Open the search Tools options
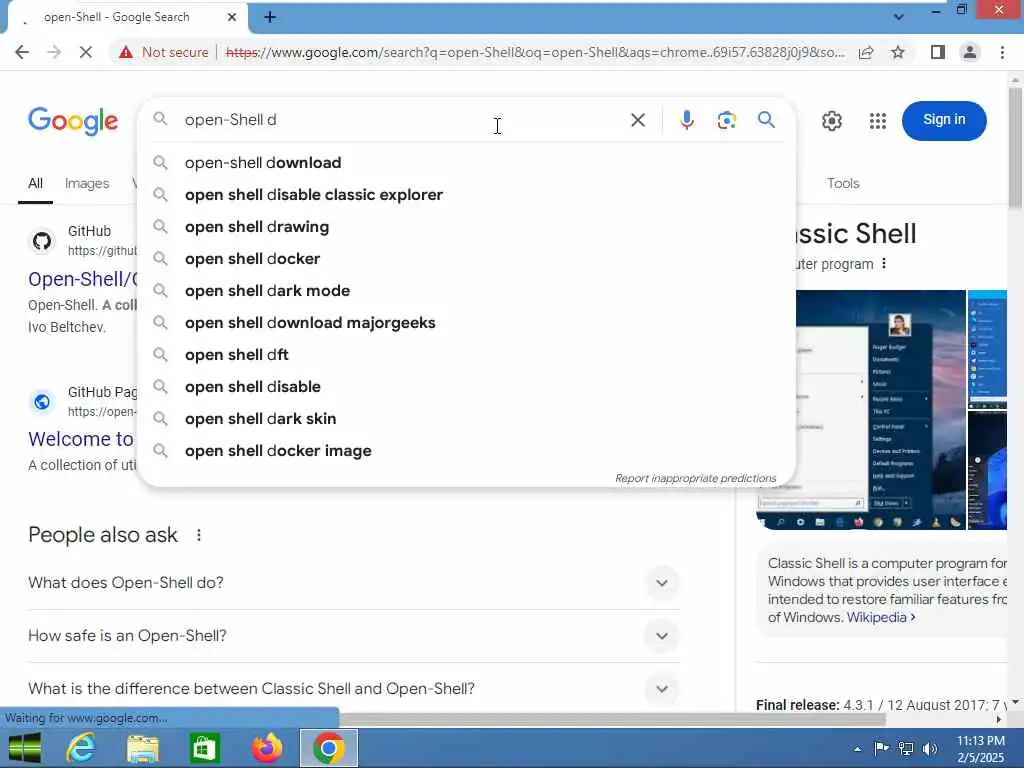This screenshot has width=1024, height=768. click(x=842, y=184)
